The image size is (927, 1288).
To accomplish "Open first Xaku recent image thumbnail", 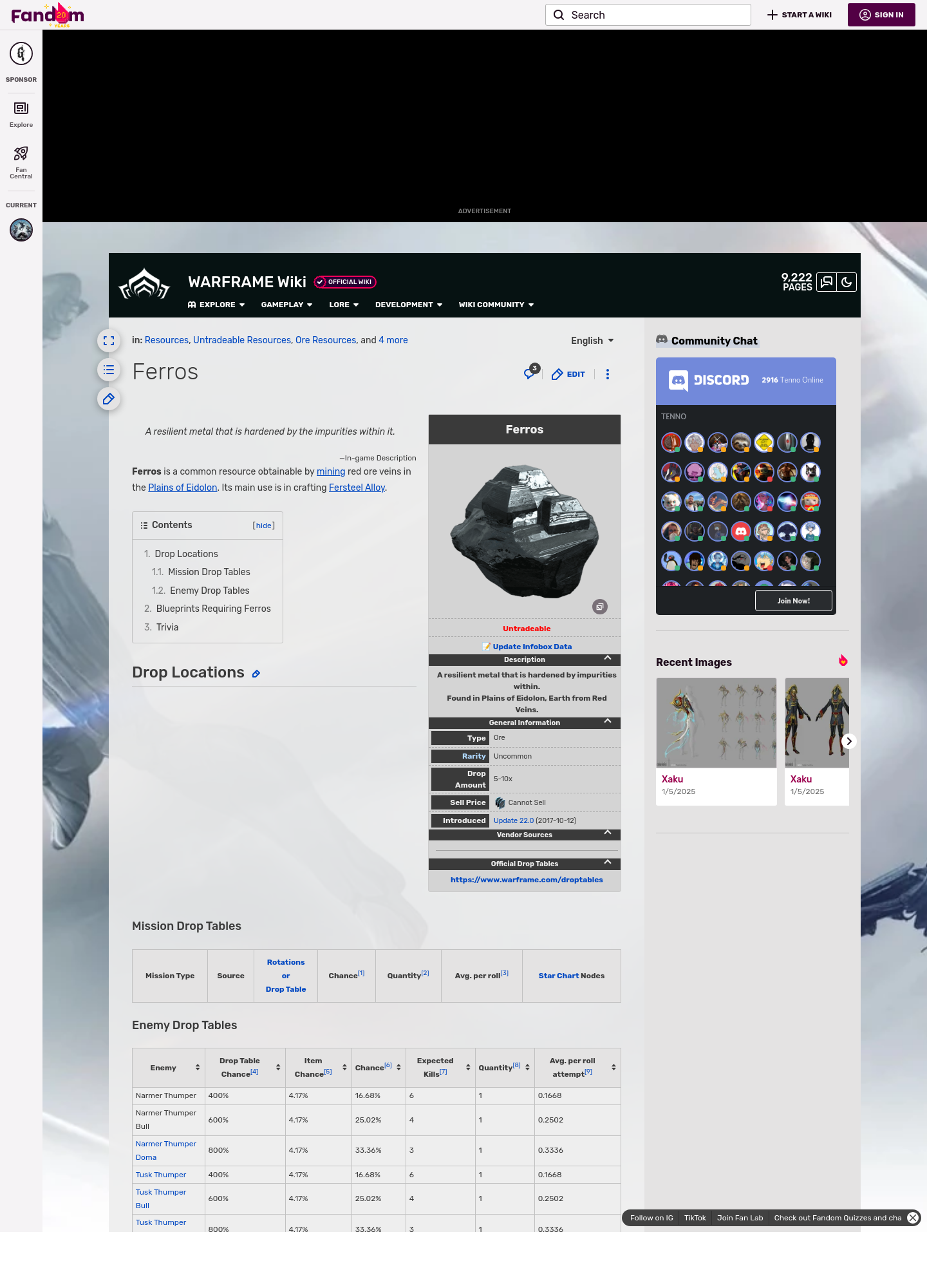I will click(x=716, y=723).
